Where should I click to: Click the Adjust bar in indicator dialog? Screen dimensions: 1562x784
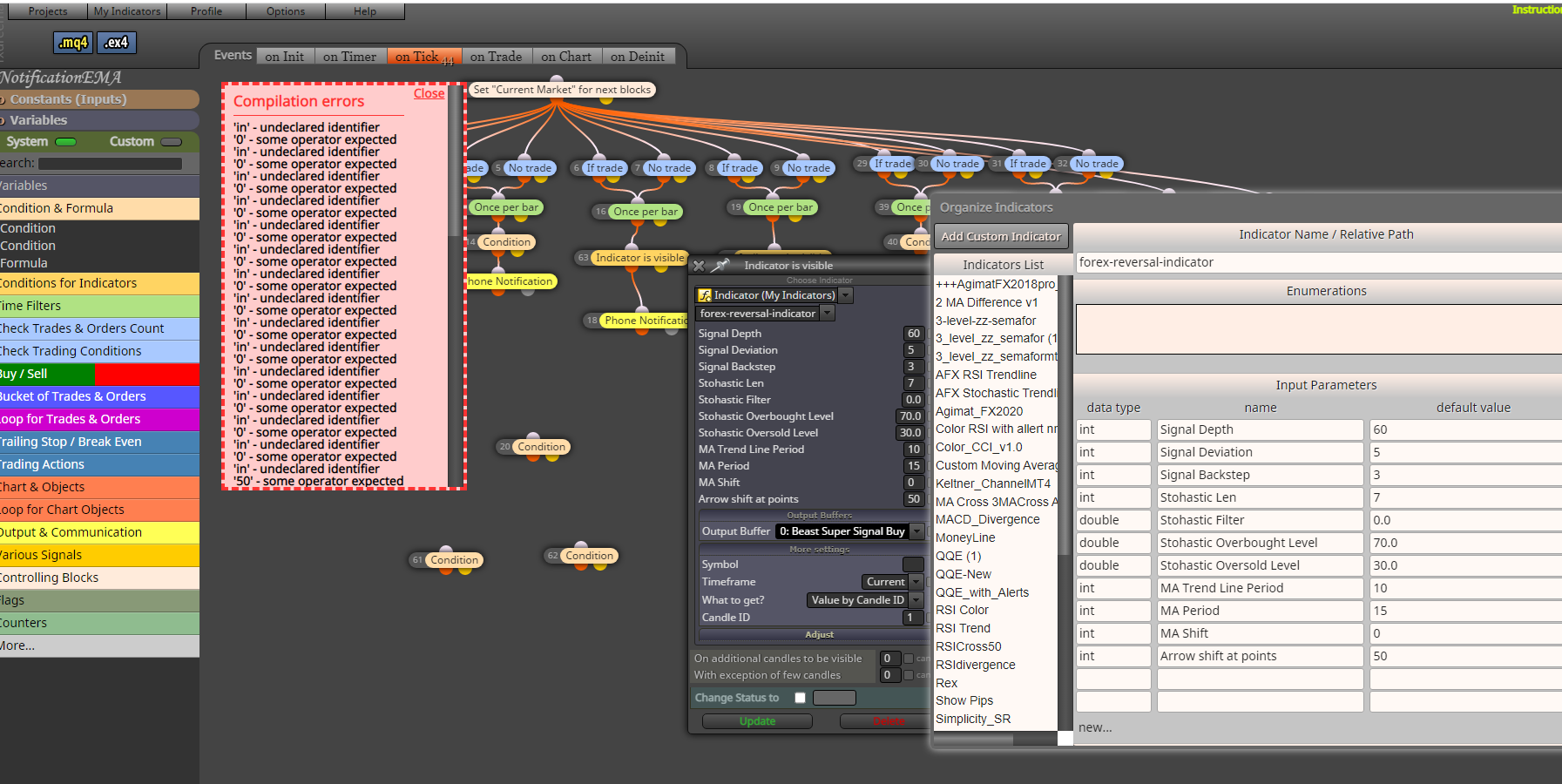tap(819, 634)
